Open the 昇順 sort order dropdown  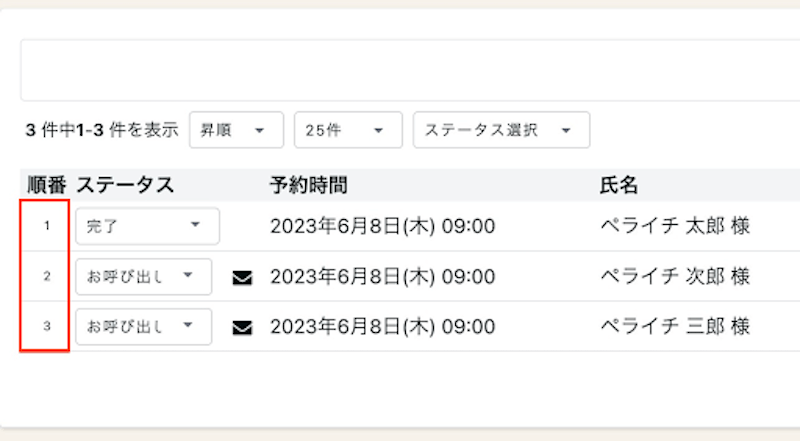tap(236, 130)
